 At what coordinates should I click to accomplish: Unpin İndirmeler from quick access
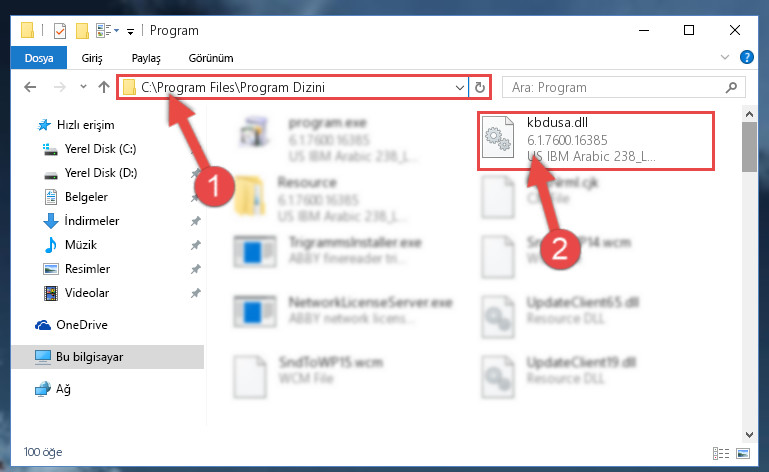coord(195,221)
